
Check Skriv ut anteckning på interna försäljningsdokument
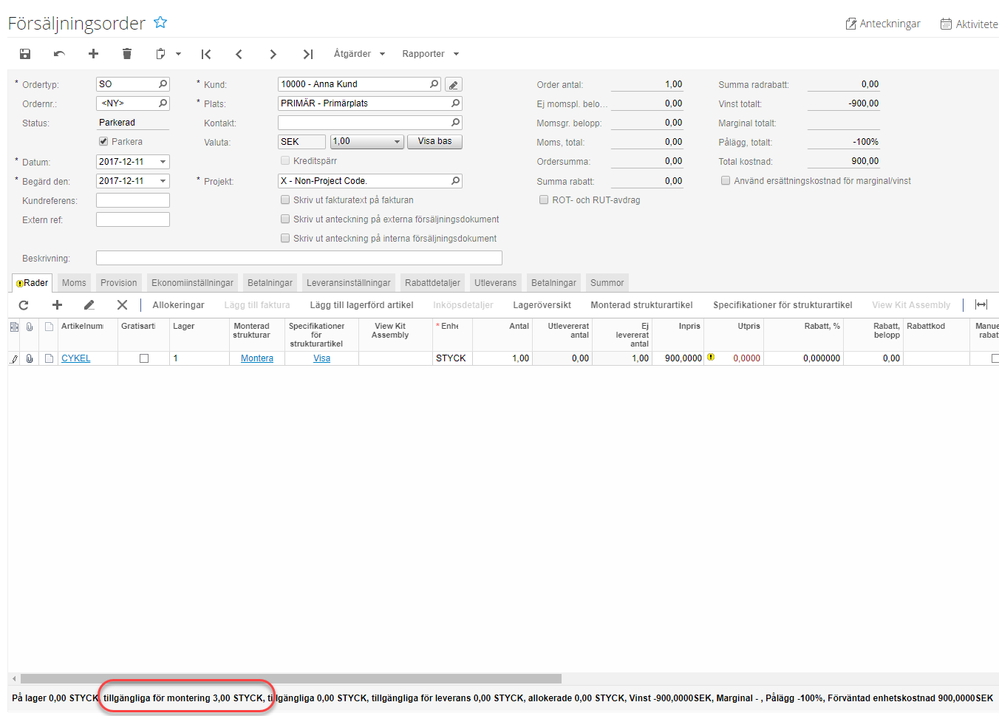(285, 238)
